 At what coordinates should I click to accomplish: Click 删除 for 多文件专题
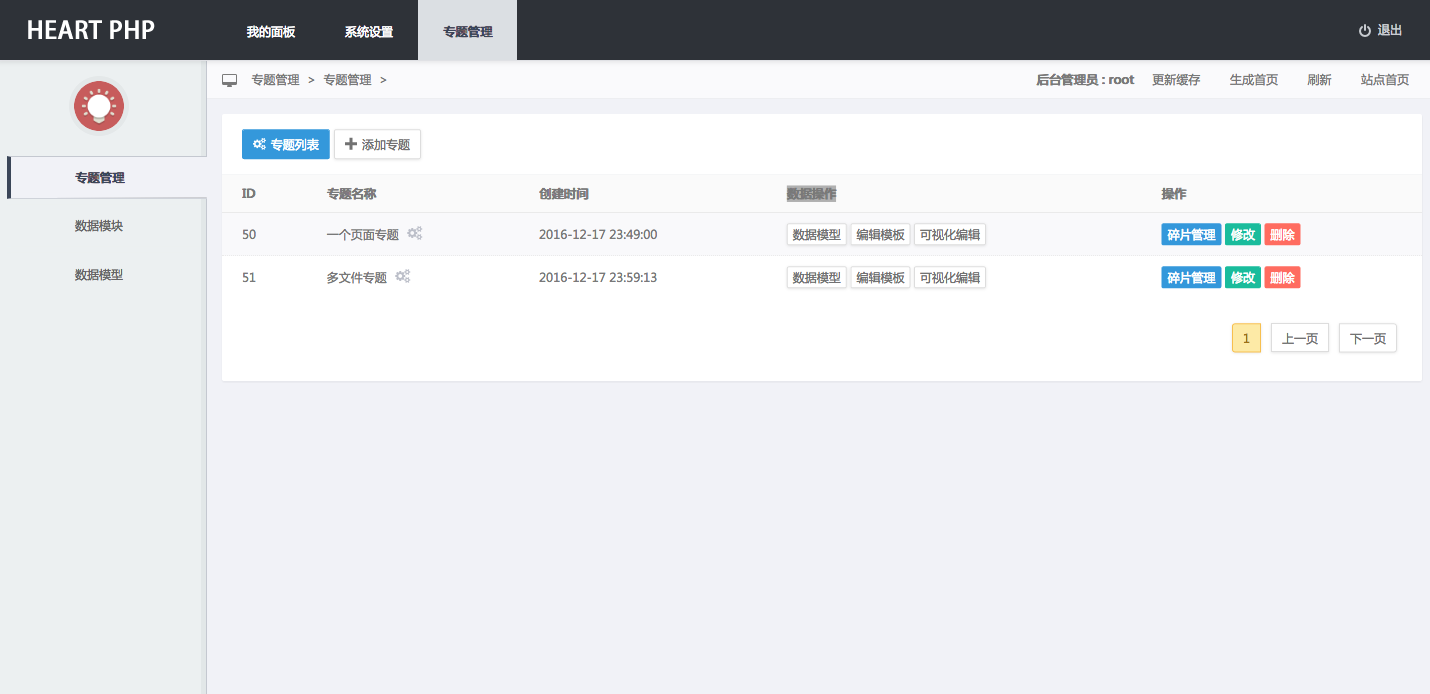[x=1282, y=278]
